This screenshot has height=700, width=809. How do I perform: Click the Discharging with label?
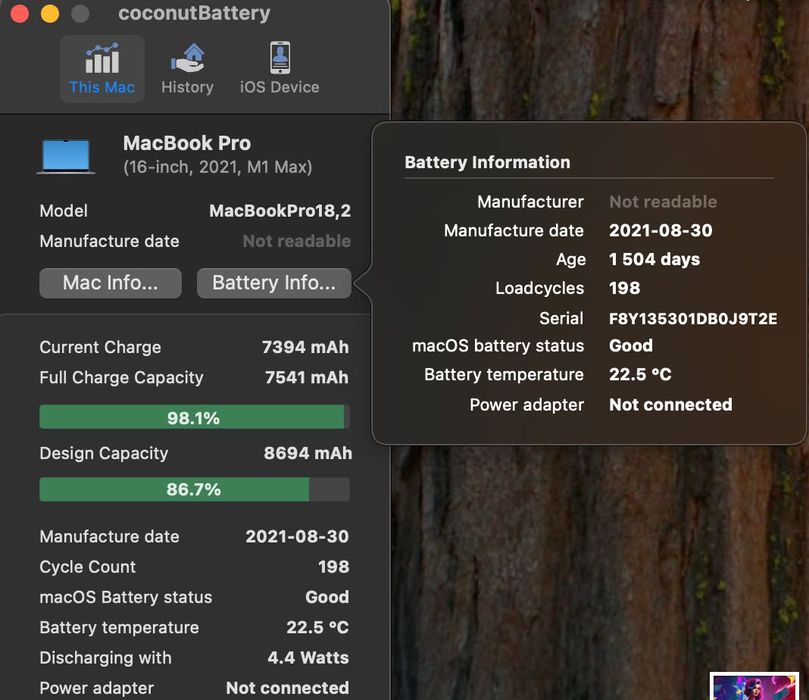click(105, 658)
